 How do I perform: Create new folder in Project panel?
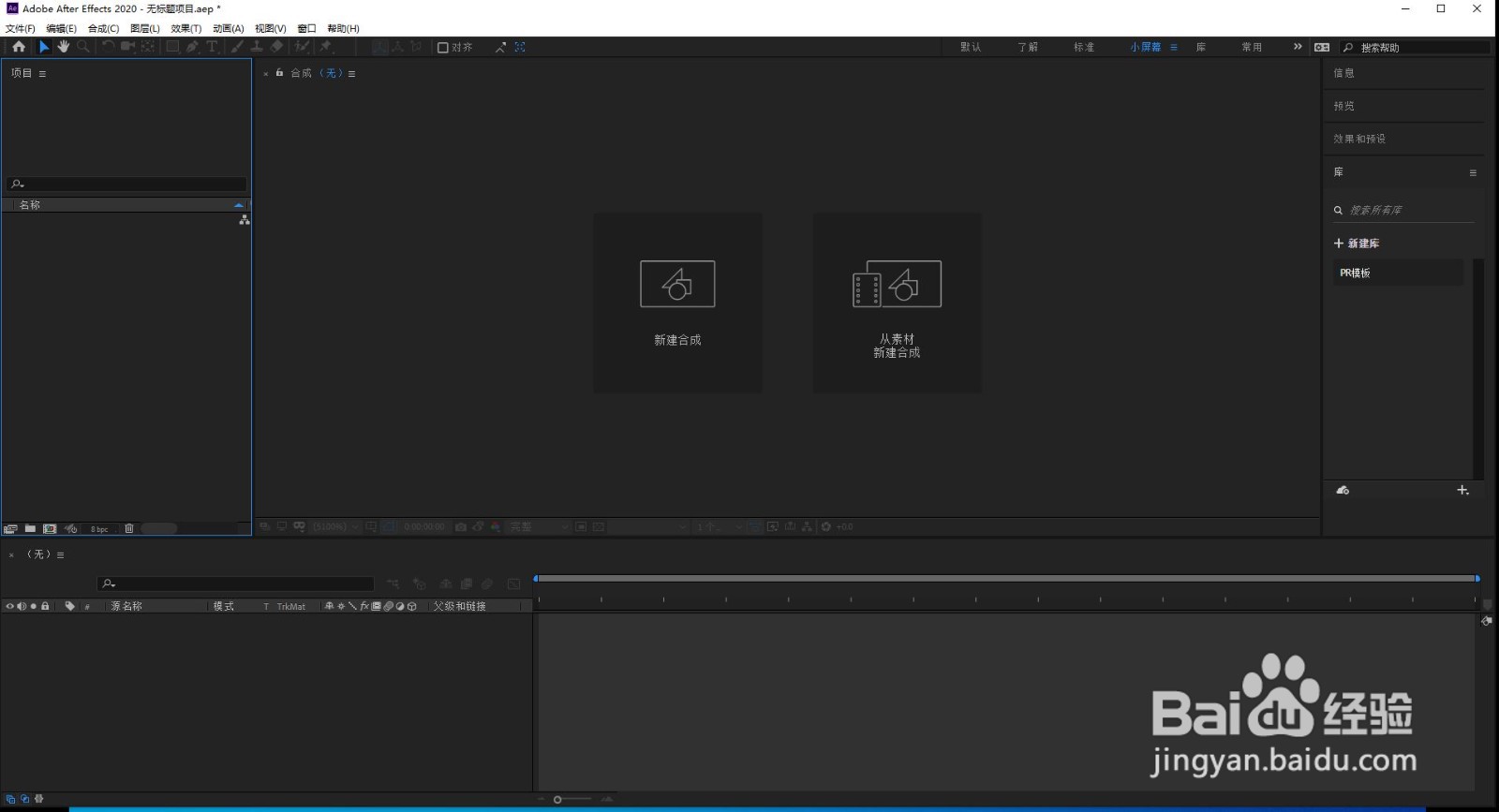[30, 529]
